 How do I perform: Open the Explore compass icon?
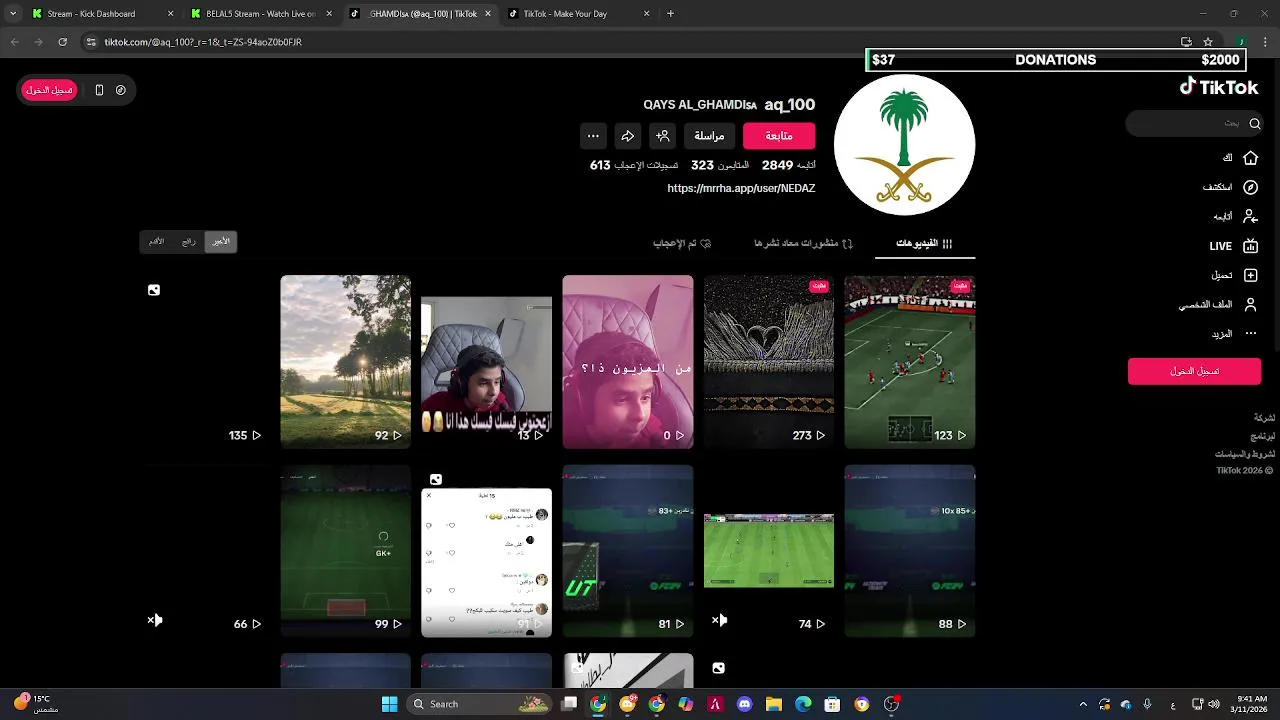(x=1250, y=187)
